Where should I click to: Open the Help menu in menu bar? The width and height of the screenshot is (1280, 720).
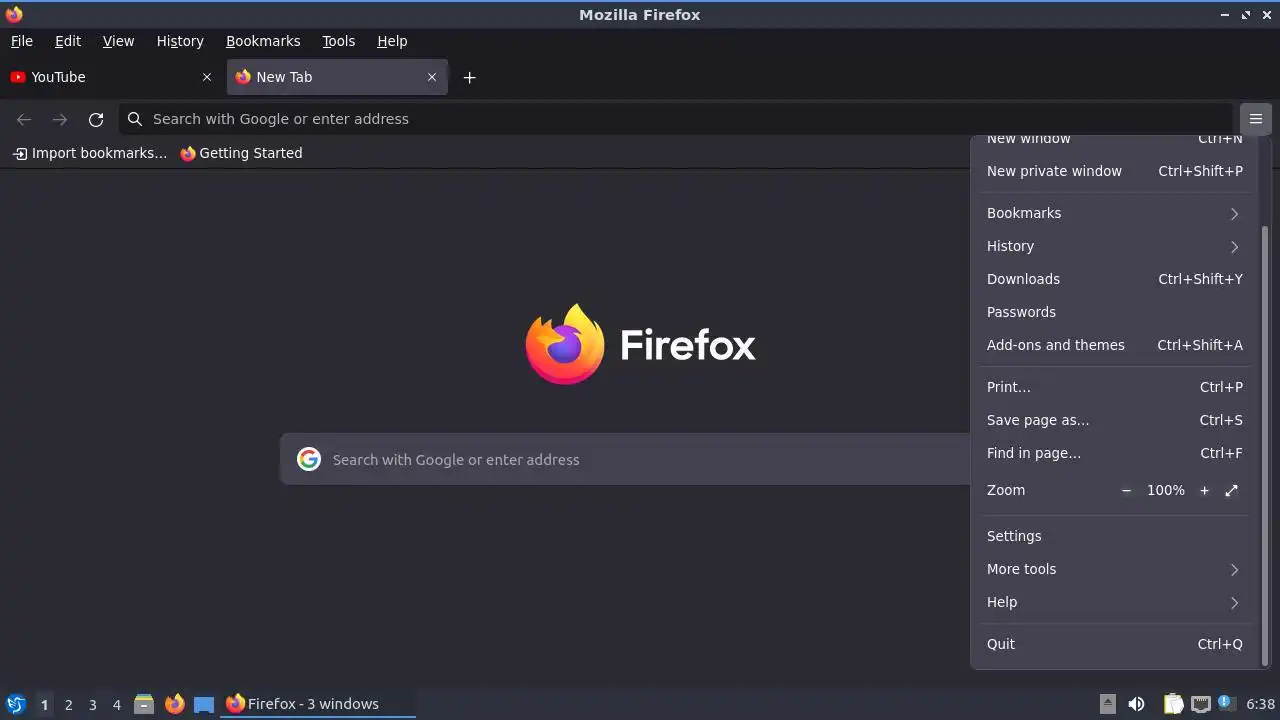tap(392, 41)
